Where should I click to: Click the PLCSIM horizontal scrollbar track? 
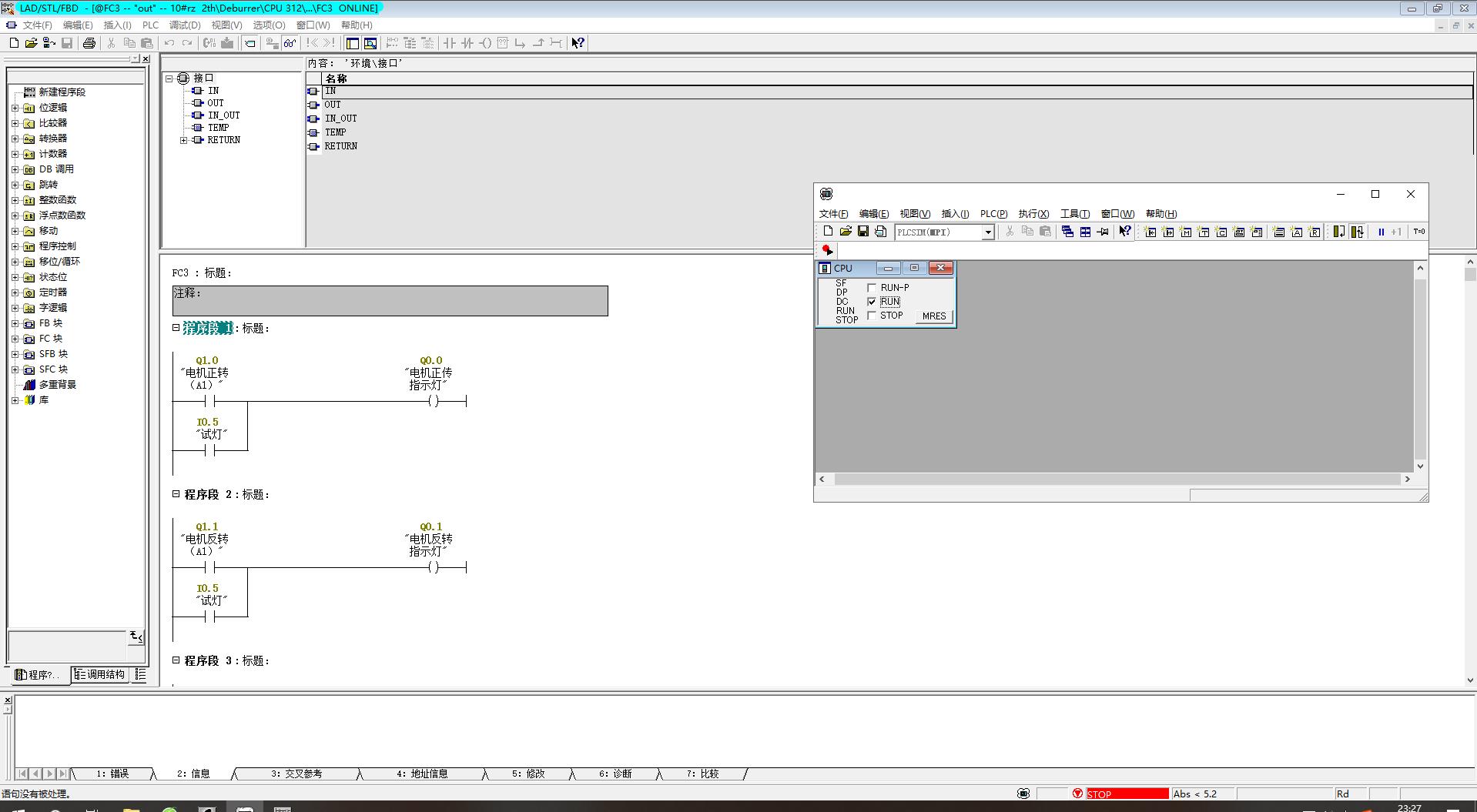click(x=1117, y=479)
